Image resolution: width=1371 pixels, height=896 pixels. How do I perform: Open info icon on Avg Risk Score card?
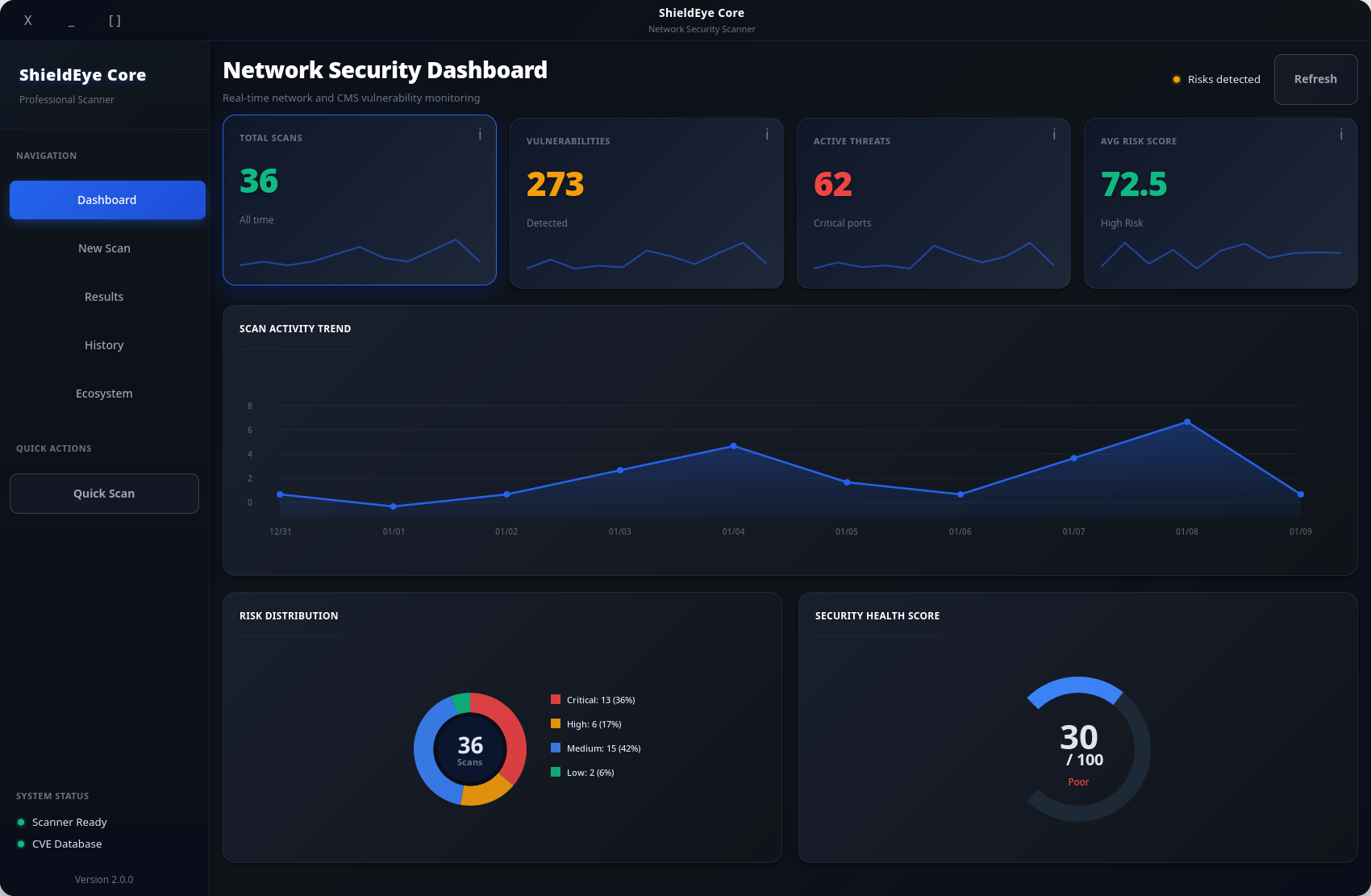1341,134
